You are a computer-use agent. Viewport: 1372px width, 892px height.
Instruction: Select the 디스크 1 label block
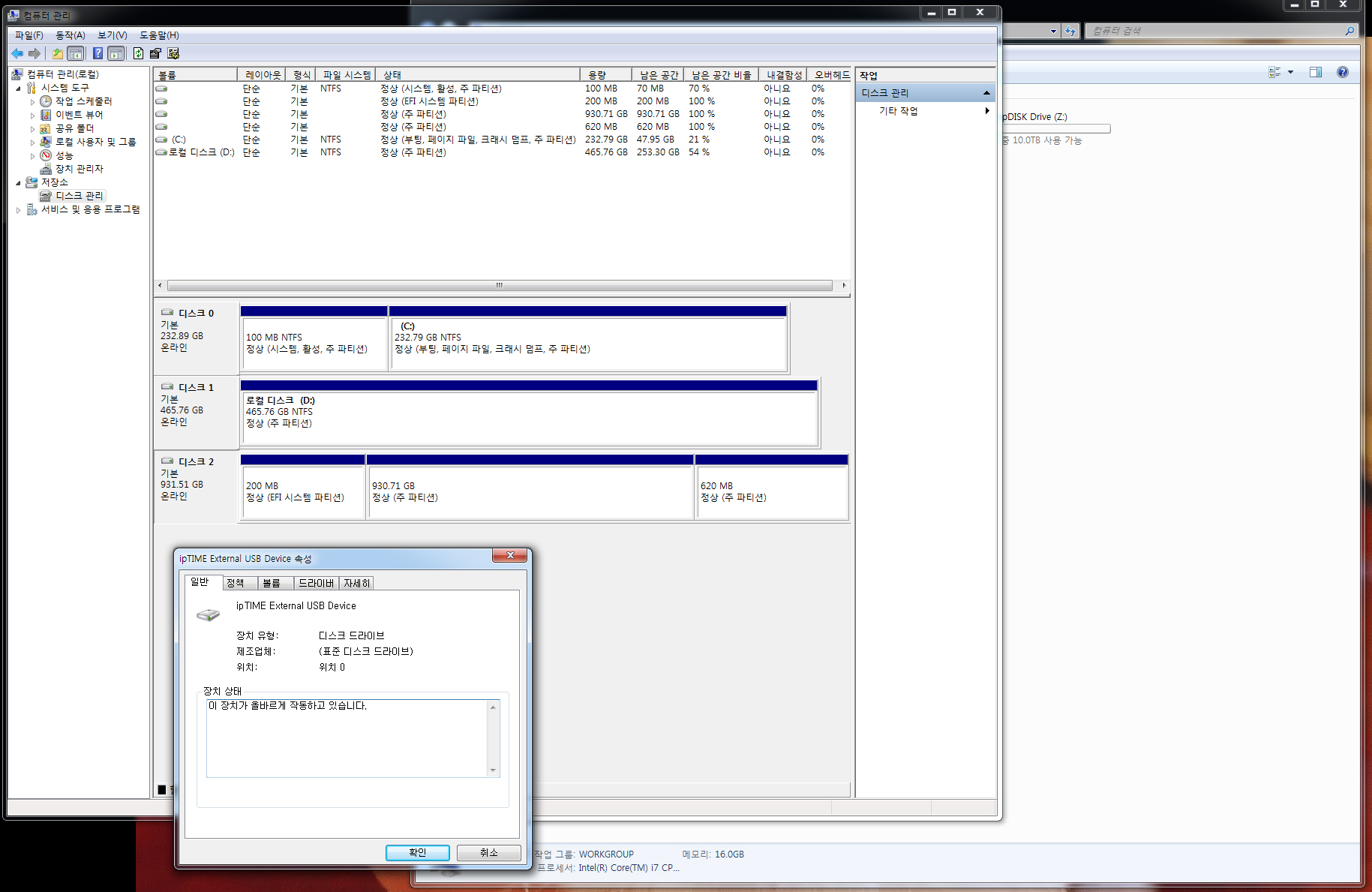pyautogui.click(x=196, y=411)
